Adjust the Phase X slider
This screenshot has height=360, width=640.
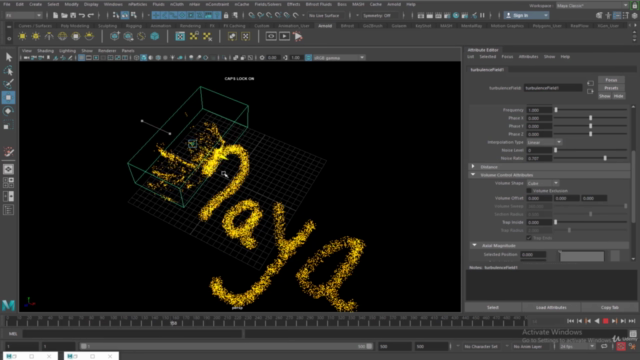pyautogui.click(x=591, y=118)
